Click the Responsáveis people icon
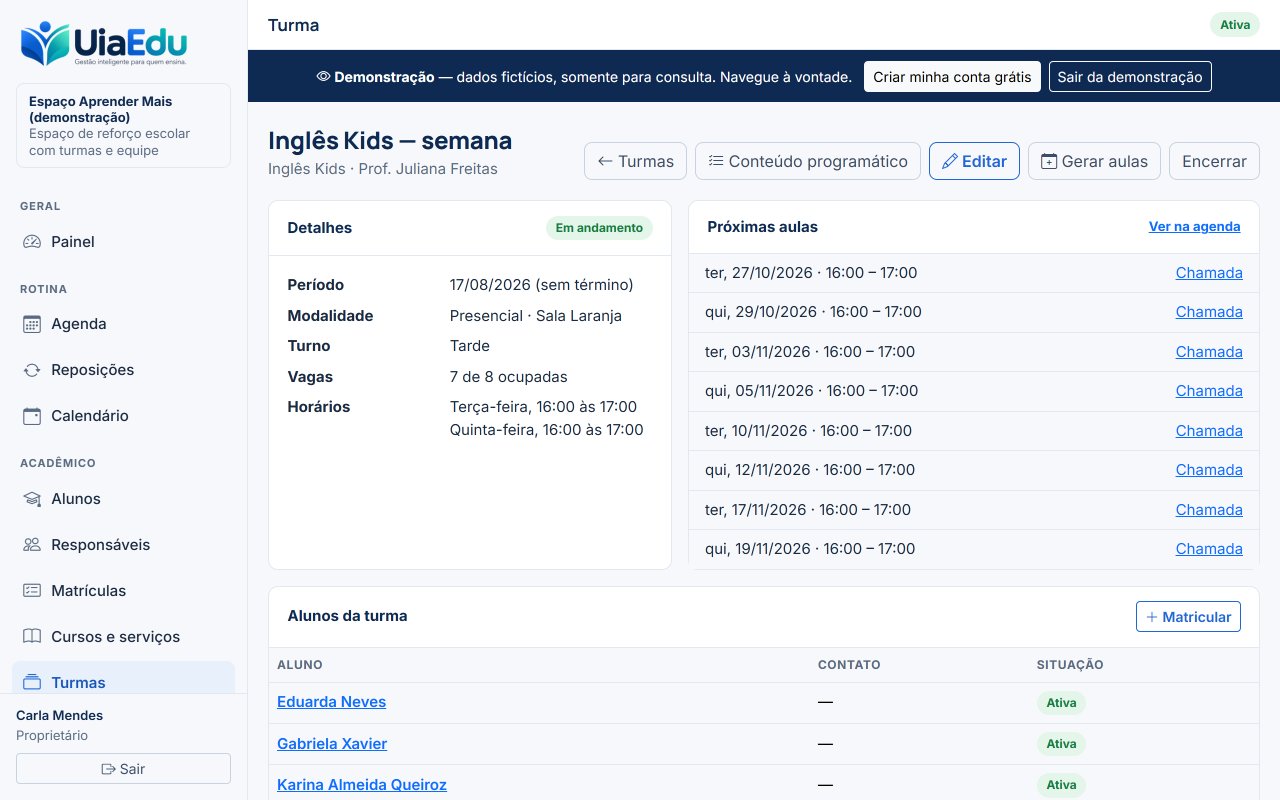The image size is (1280, 800). (x=32, y=545)
